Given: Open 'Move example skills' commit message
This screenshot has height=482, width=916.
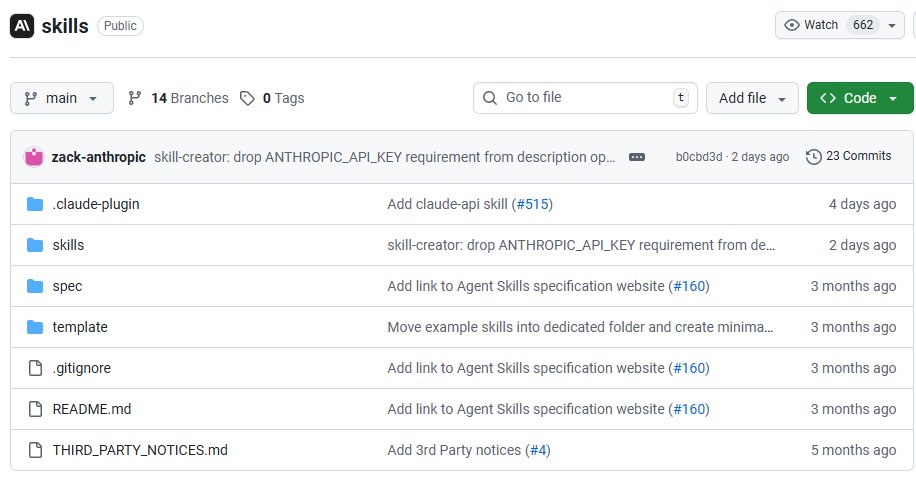Looking at the screenshot, I should (x=580, y=327).
